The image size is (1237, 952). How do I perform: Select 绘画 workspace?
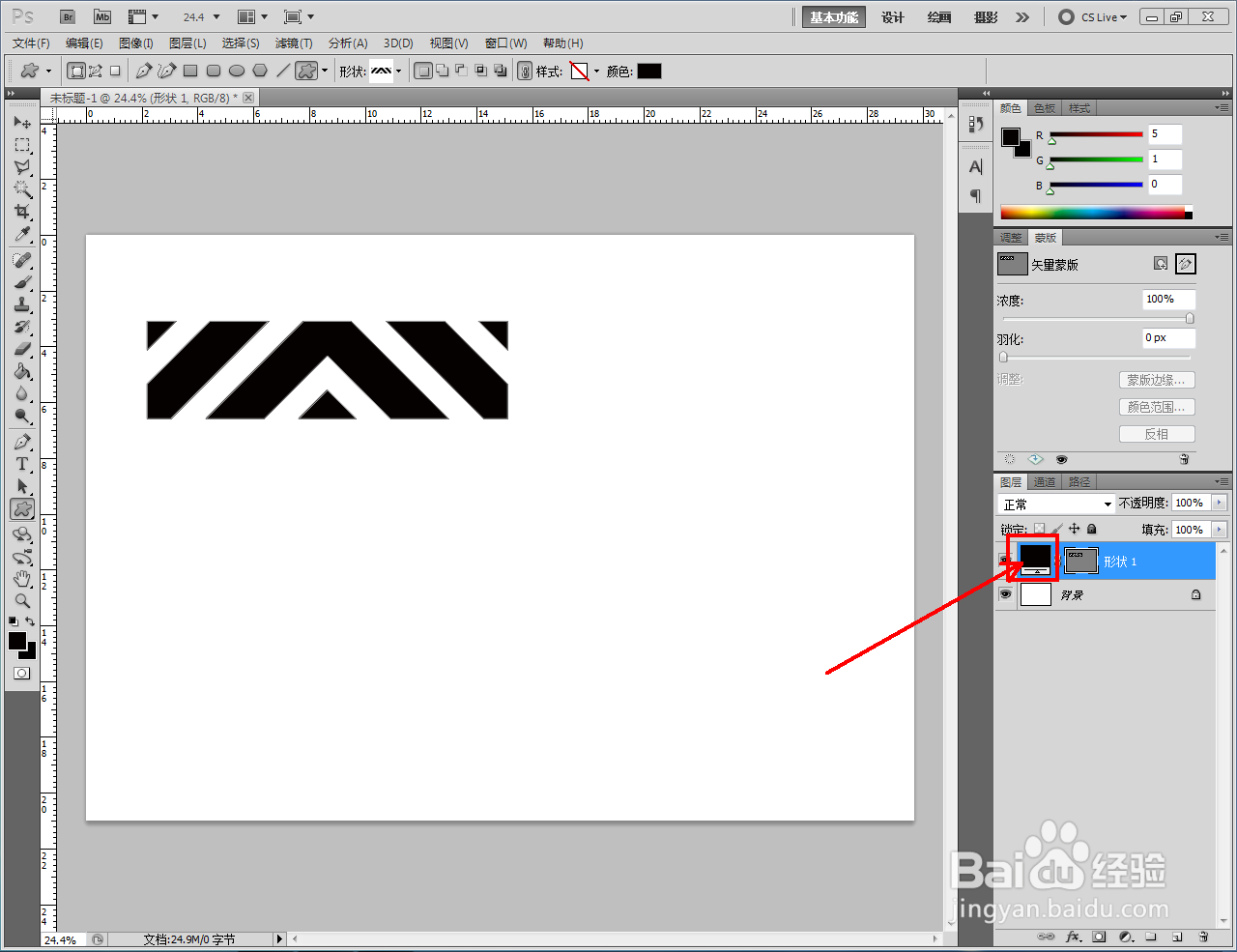coord(939,17)
